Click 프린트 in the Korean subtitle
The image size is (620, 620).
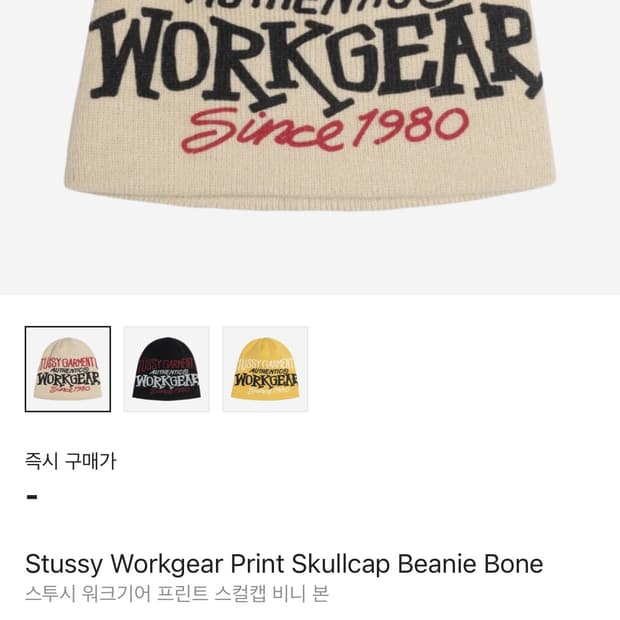pos(182,594)
